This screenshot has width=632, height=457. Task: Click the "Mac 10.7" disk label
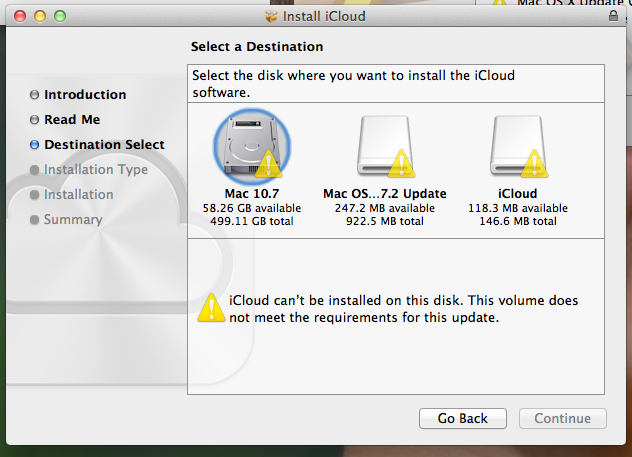(252, 193)
